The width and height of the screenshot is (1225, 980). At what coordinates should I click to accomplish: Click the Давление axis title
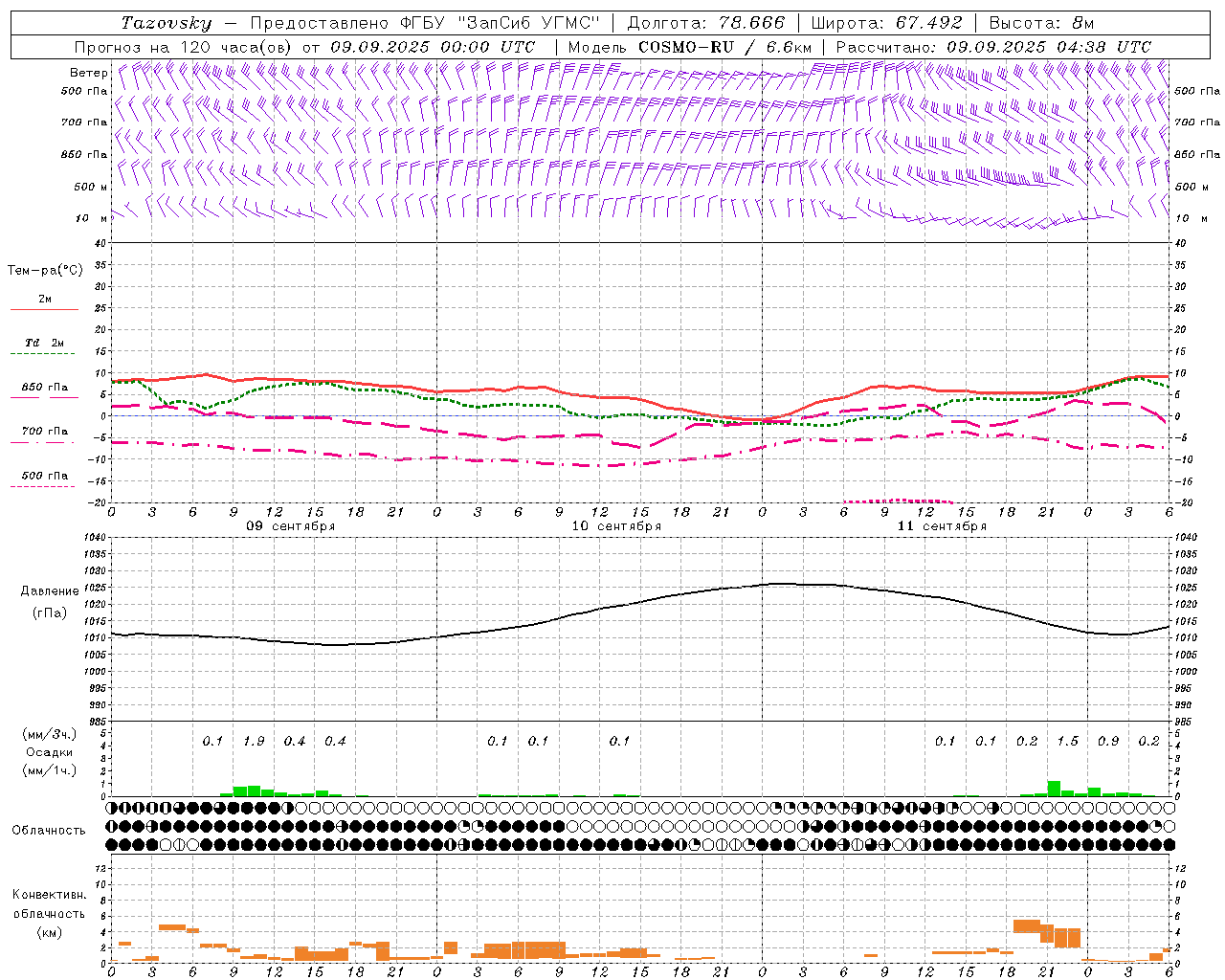click(x=50, y=591)
